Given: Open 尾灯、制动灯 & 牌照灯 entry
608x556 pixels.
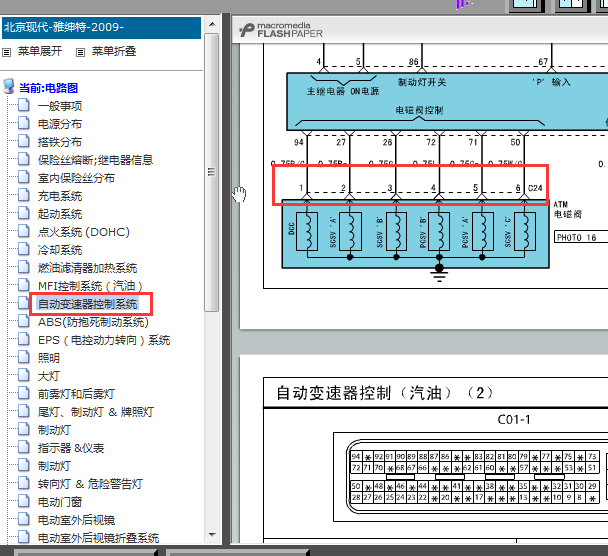Looking at the screenshot, I should [x=96, y=412].
